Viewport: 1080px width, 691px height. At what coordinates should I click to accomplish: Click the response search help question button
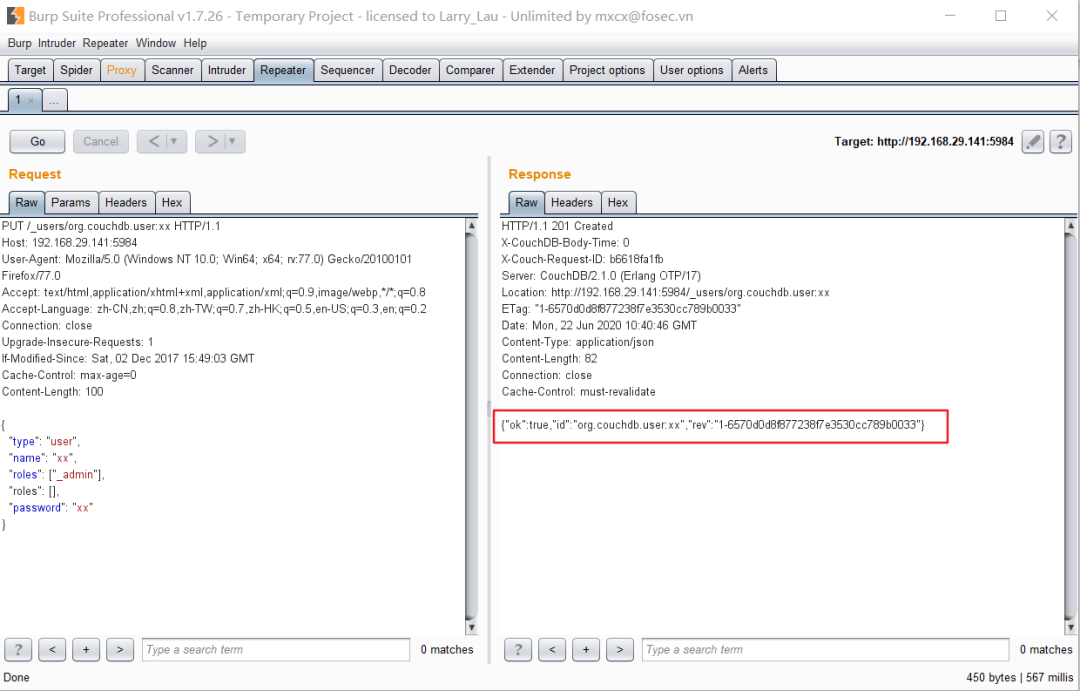518,650
